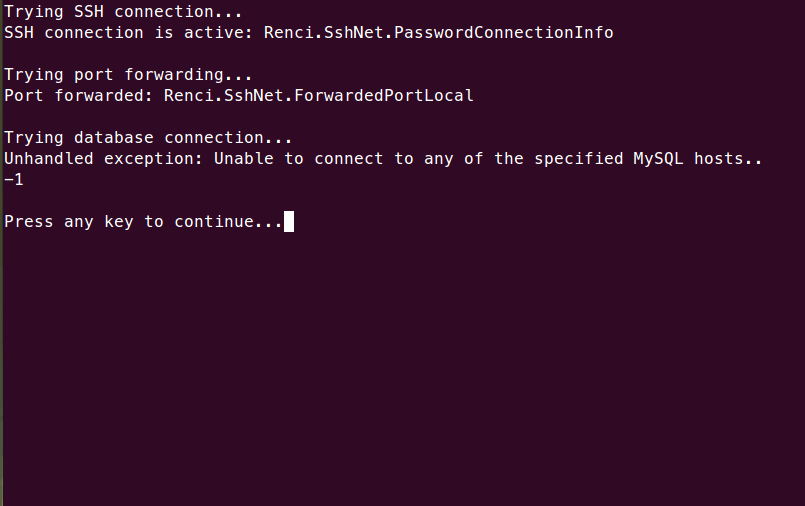This screenshot has height=506, width=805.
Task: Click the Renci.SshNet.ForwardedPortLocal text
Action: [x=318, y=96]
